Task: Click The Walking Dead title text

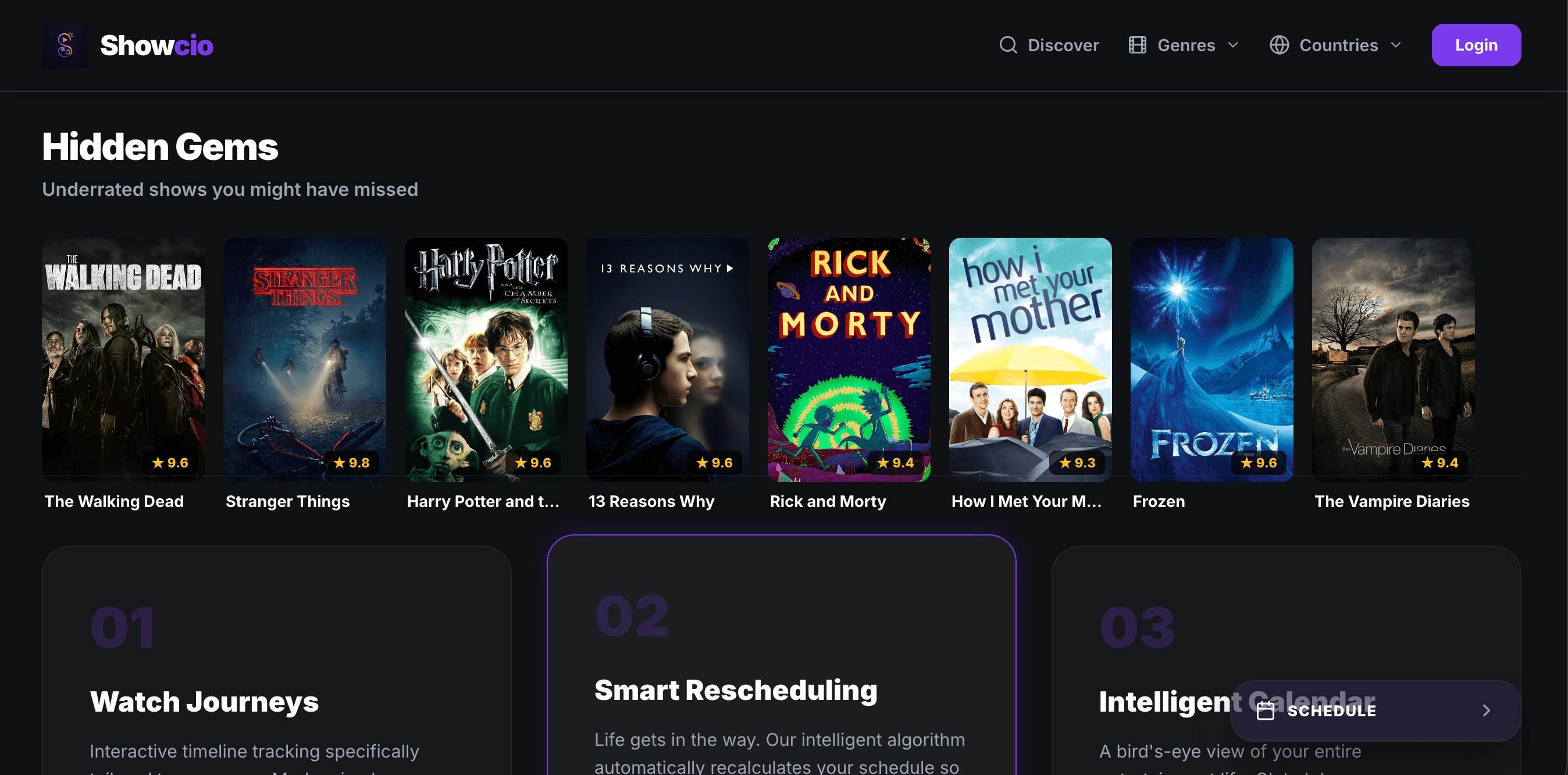Action: [x=114, y=501]
